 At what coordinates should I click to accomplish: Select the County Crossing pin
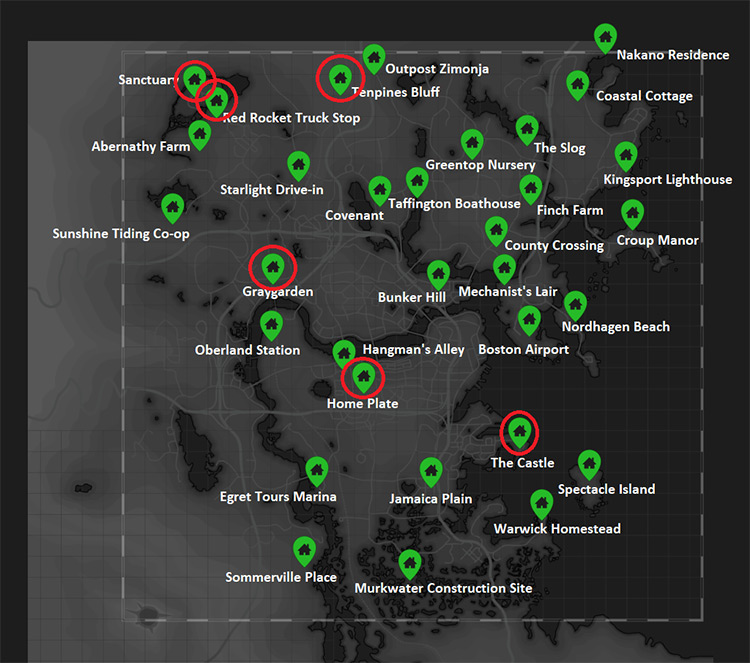coord(496,231)
